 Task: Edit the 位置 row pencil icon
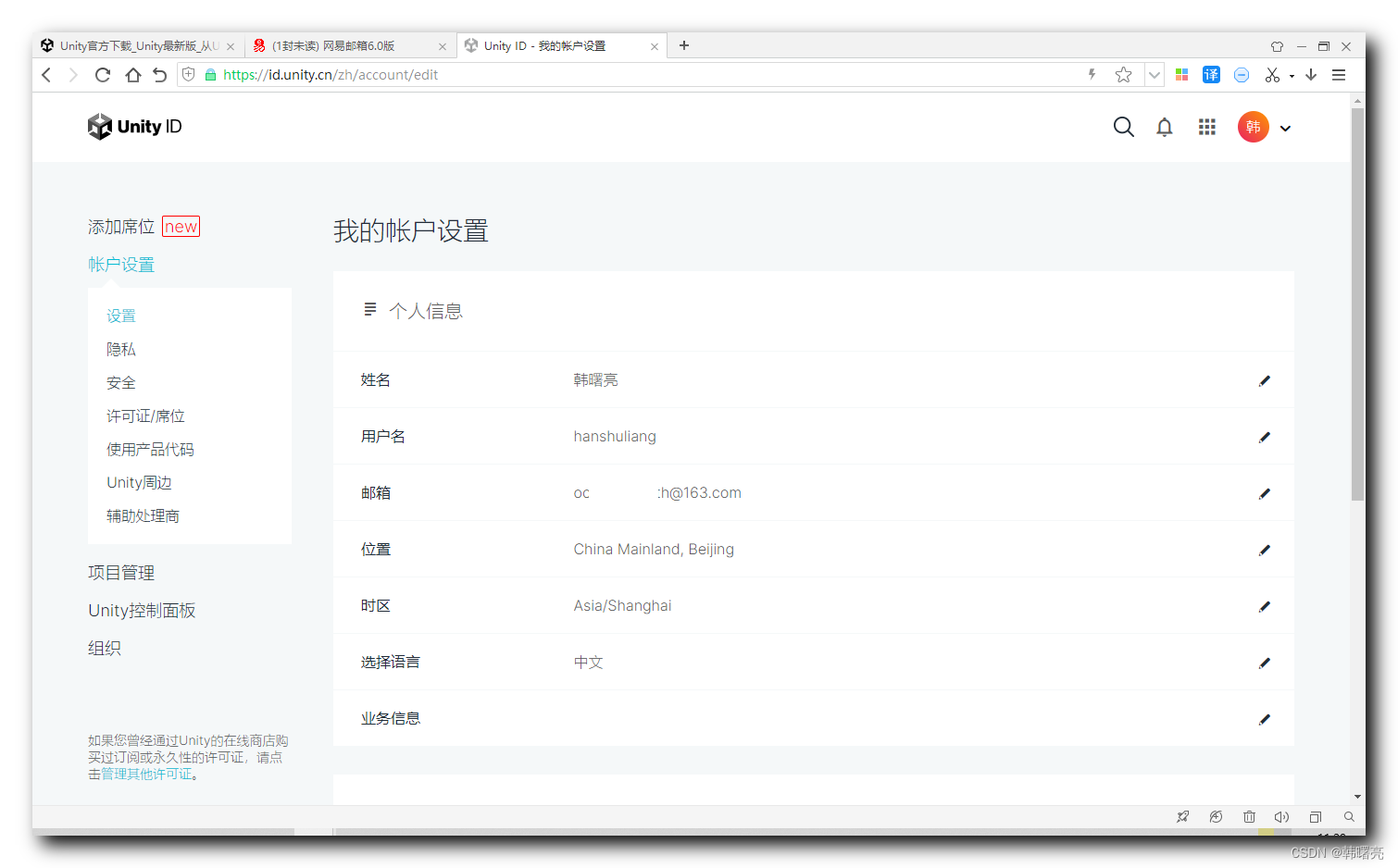pyautogui.click(x=1265, y=550)
